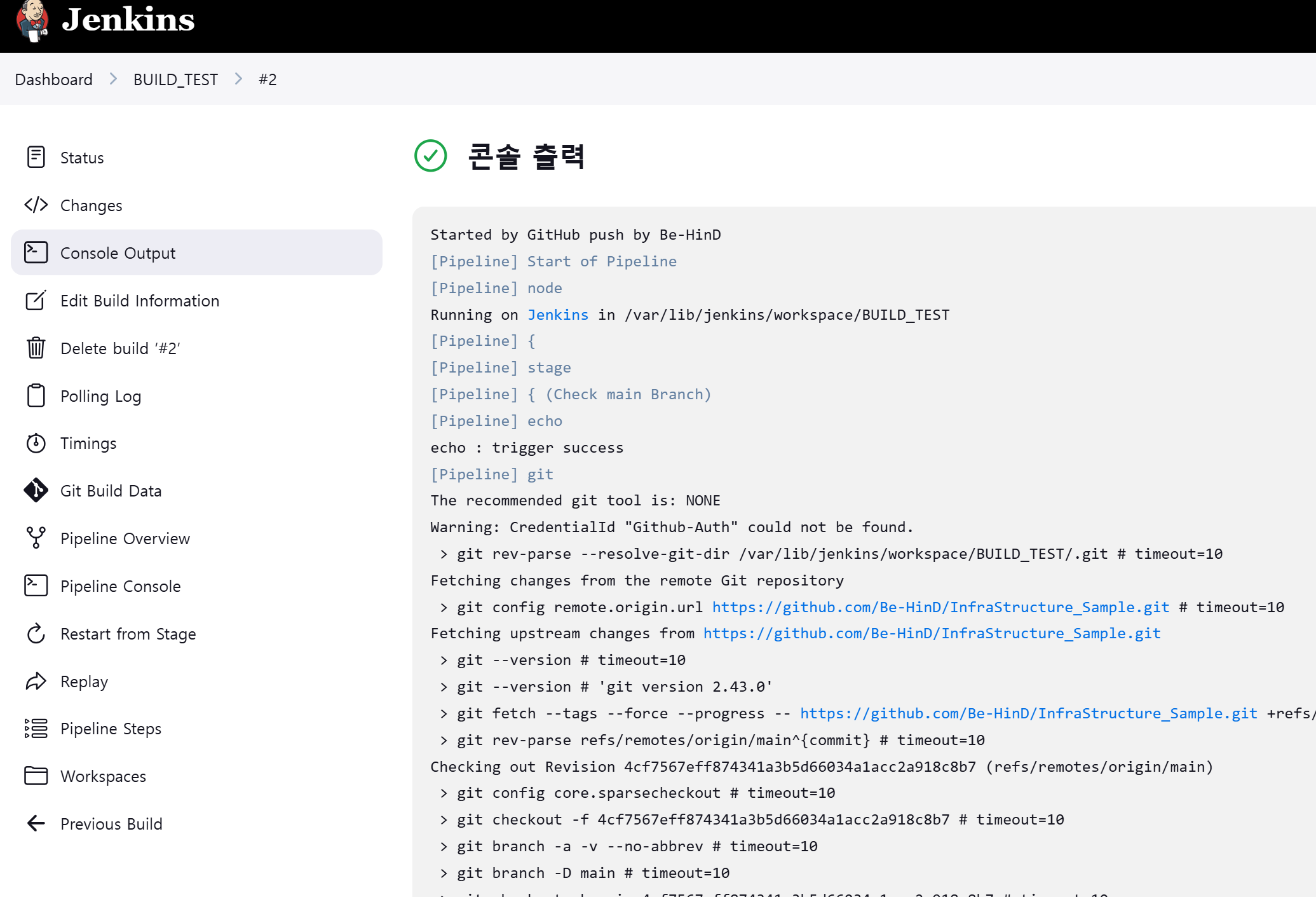Expand chevron after BUILD_TEST breadcrumb
The height and width of the screenshot is (897, 1316).
click(238, 79)
